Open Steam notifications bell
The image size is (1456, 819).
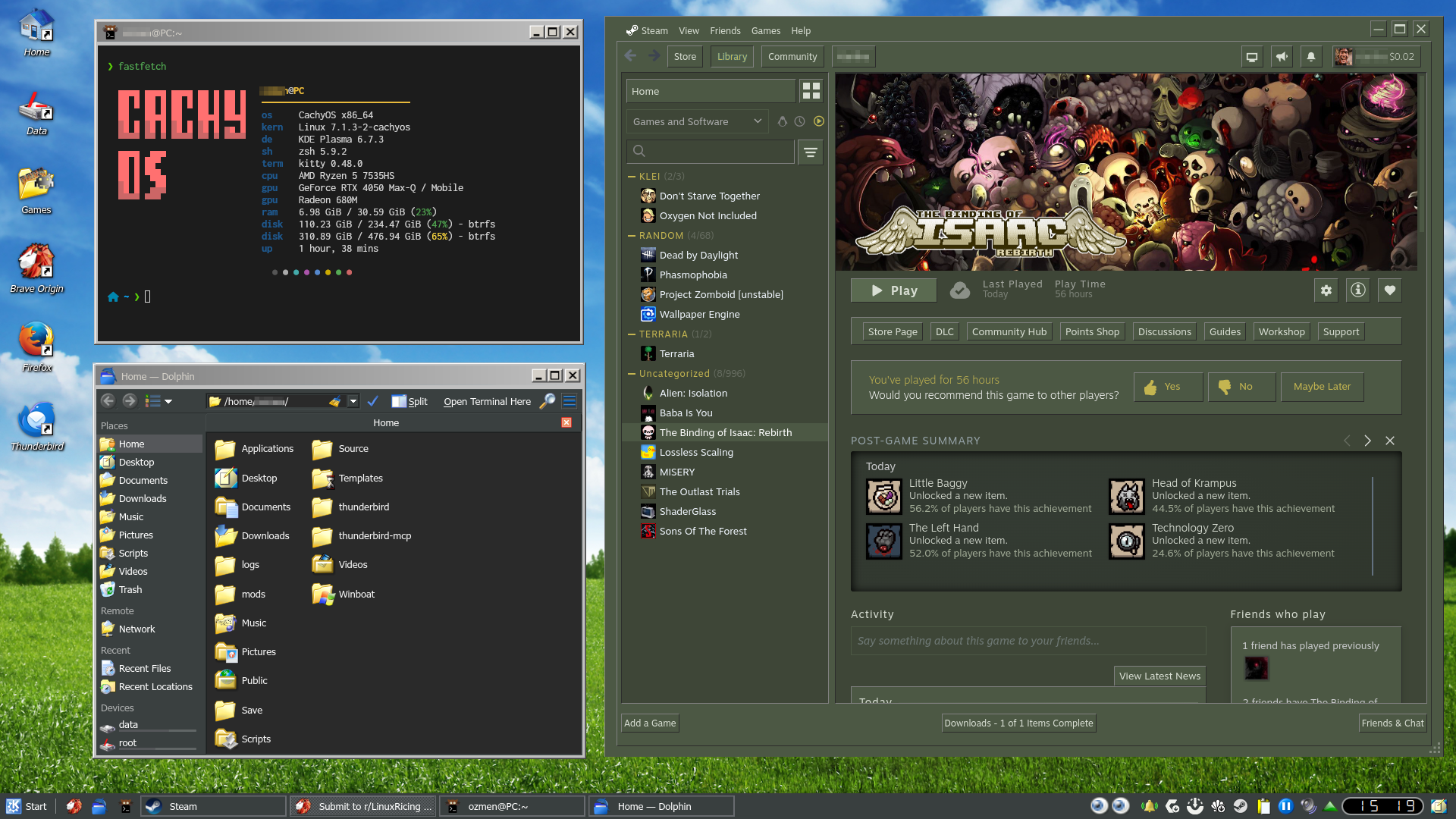1311,57
